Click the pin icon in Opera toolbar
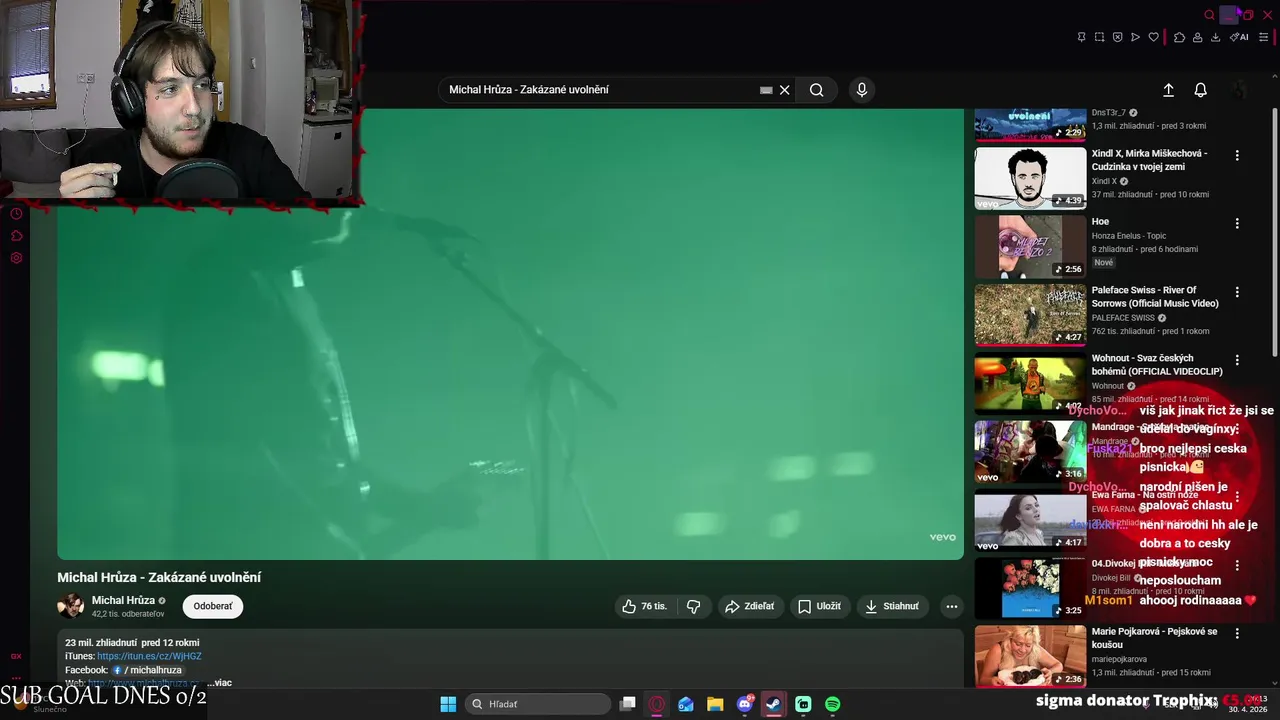Viewport: 1280px width, 720px height. click(1081, 37)
